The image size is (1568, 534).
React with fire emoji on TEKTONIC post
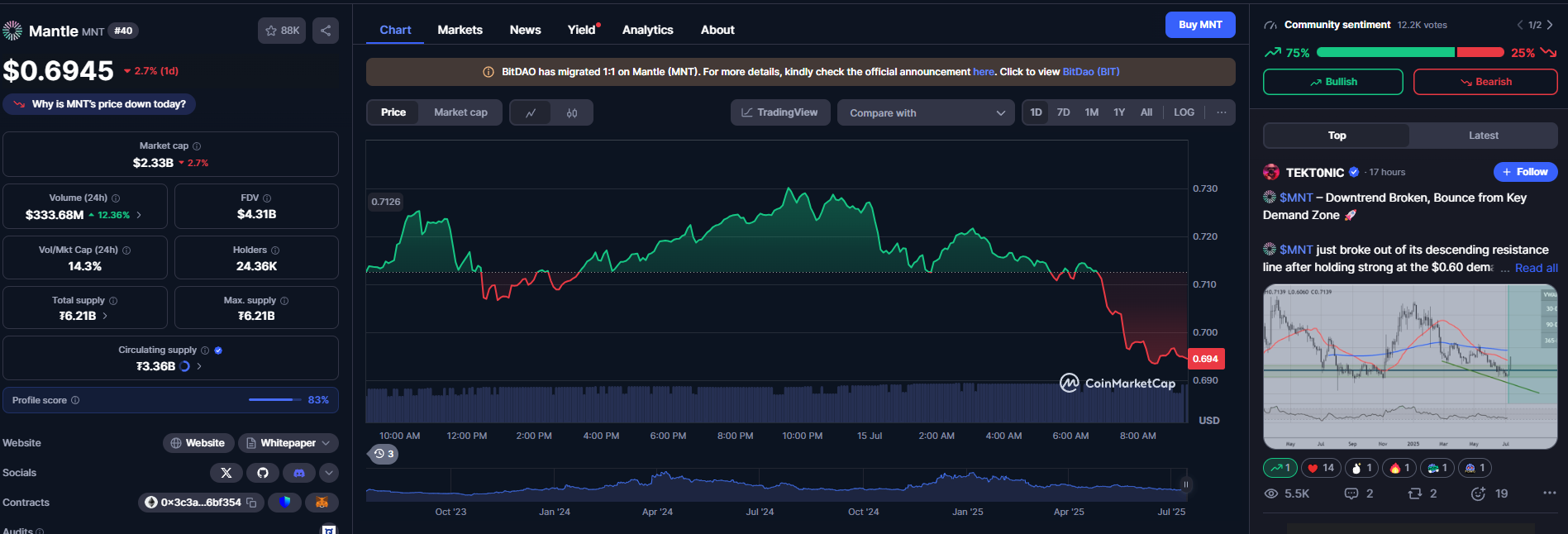[x=1399, y=468]
